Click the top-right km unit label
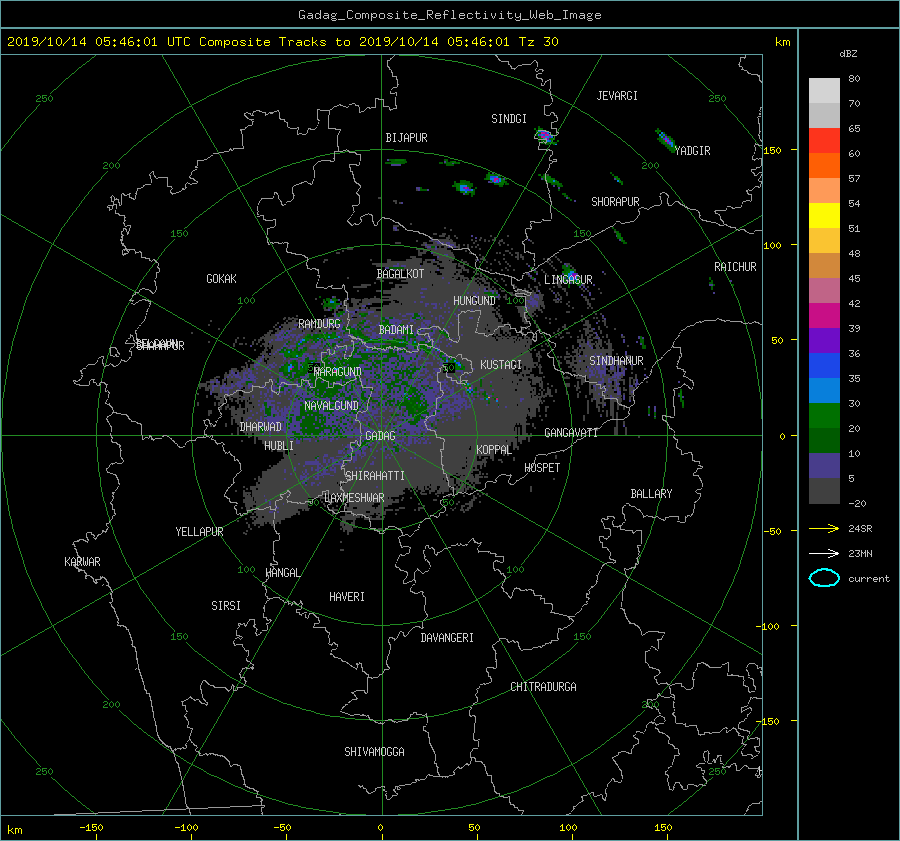This screenshot has height=841, width=900. [x=782, y=42]
